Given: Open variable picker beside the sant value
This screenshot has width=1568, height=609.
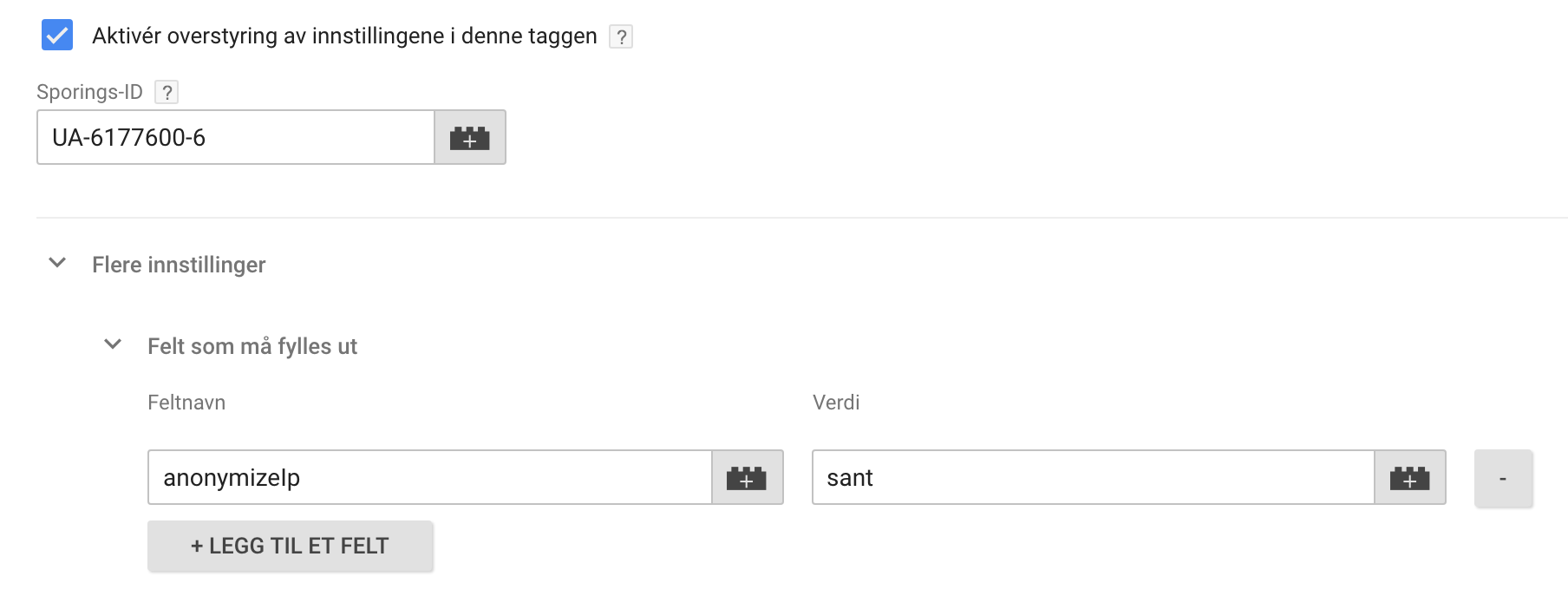Looking at the screenshot, I should 1410,477.
